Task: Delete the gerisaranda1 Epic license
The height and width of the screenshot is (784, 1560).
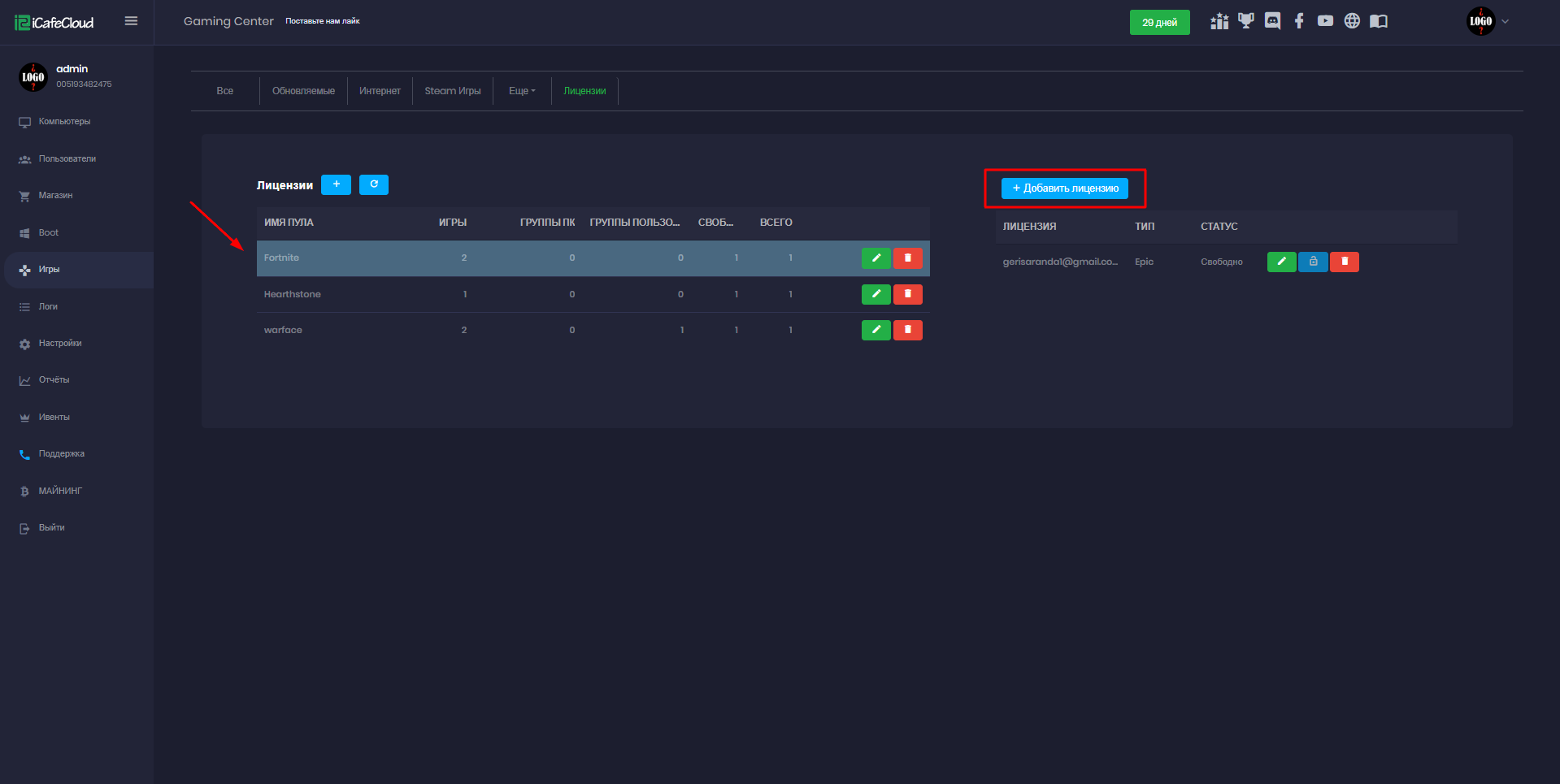Action: tap(1345, 262)
